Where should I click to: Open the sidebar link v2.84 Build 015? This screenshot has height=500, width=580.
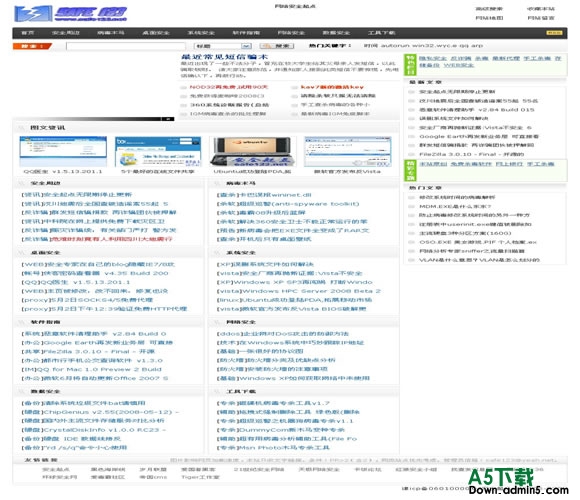[477, 110]
